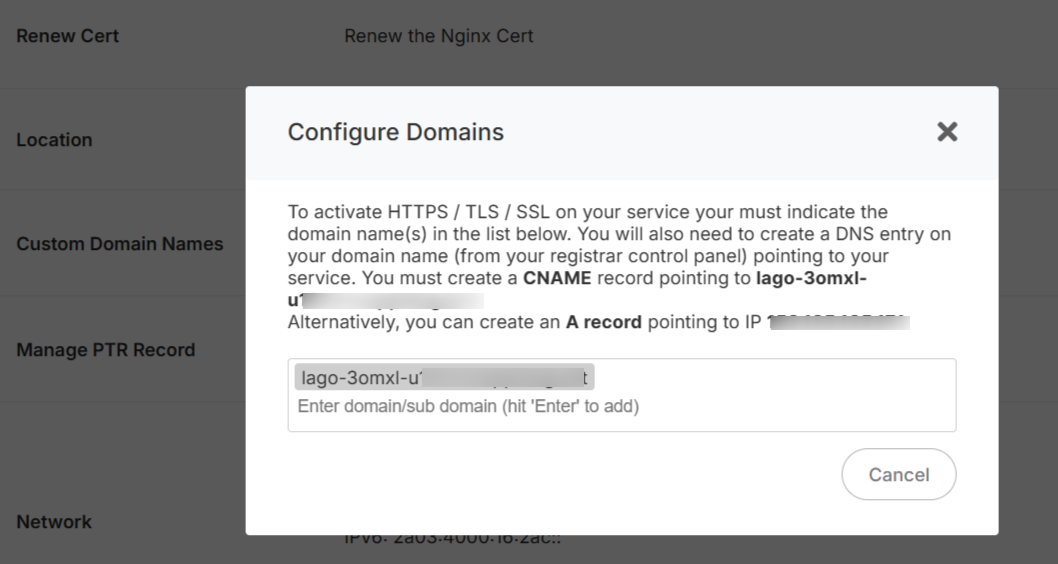Click the blurred IP address after 'pointing to IP'

(x=838, y=322)
